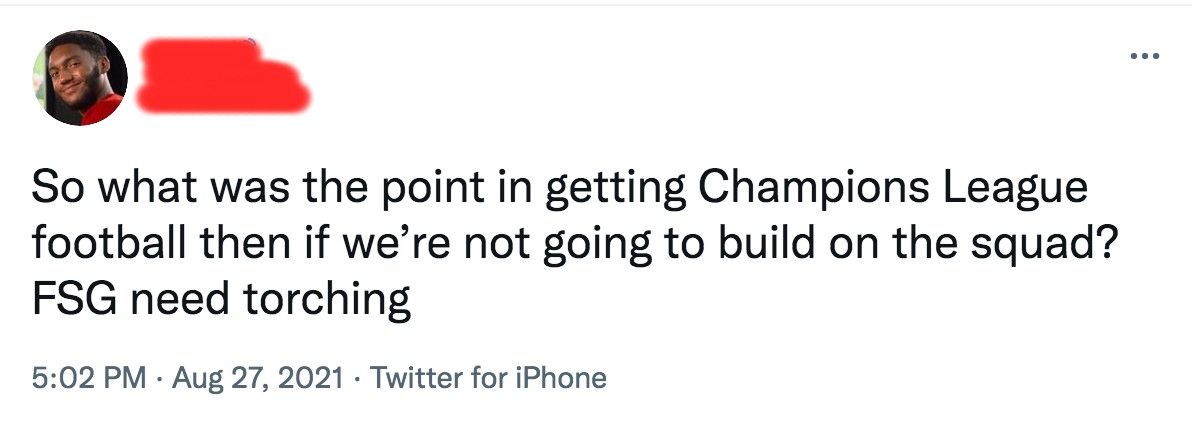Click the word need in last line
Viewport: 1192px width, 426px height.
[179, 299]
